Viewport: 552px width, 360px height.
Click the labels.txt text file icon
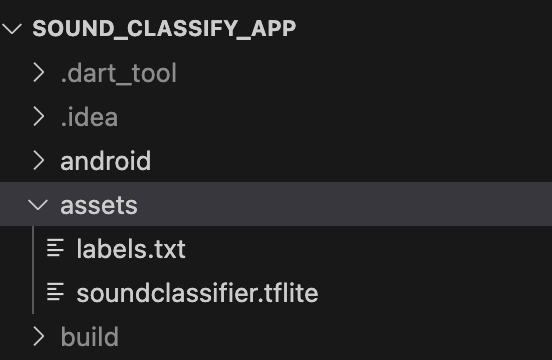(55, 248)
